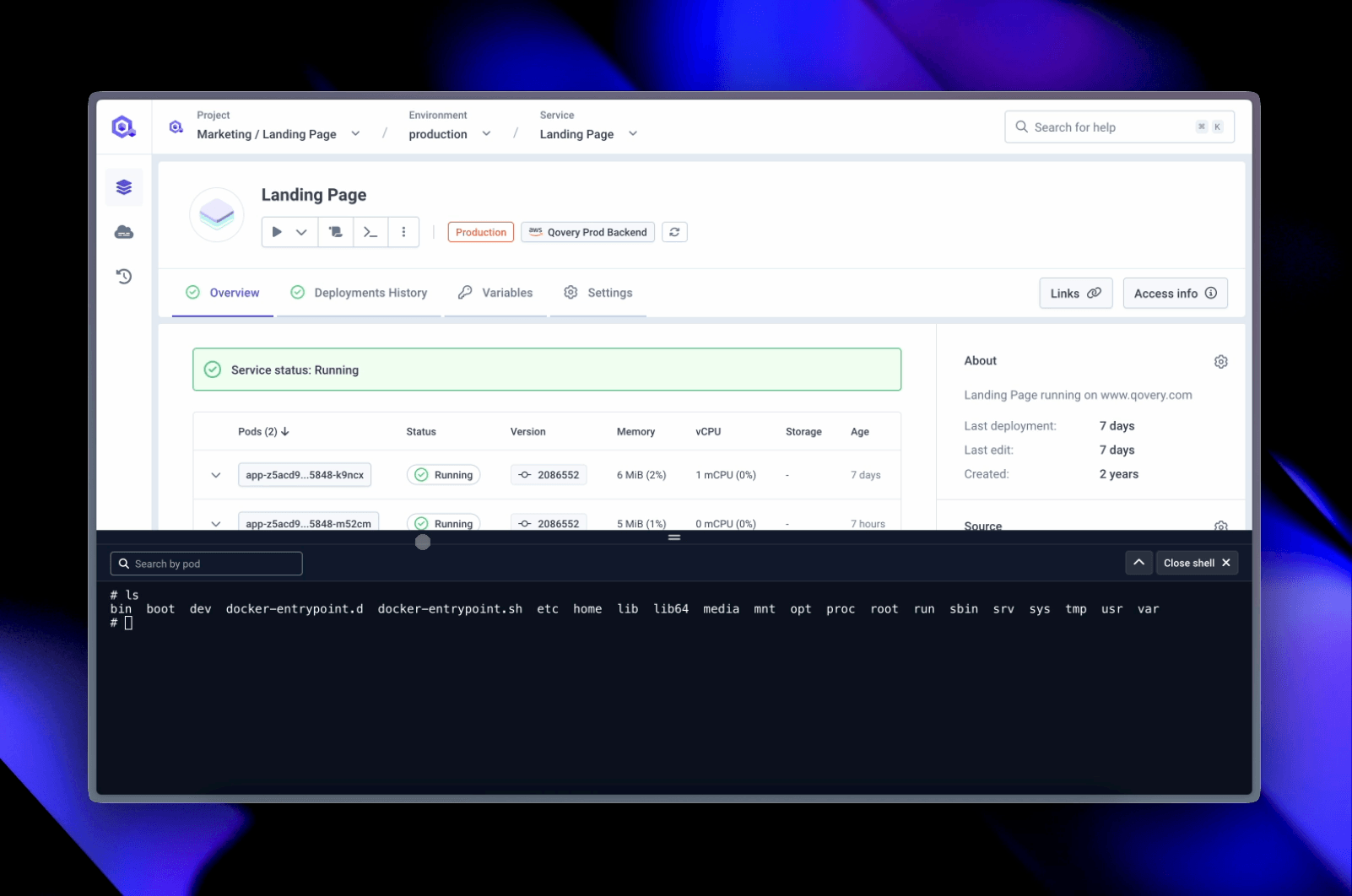Switch to the Overview tab

tap(223, 293)
